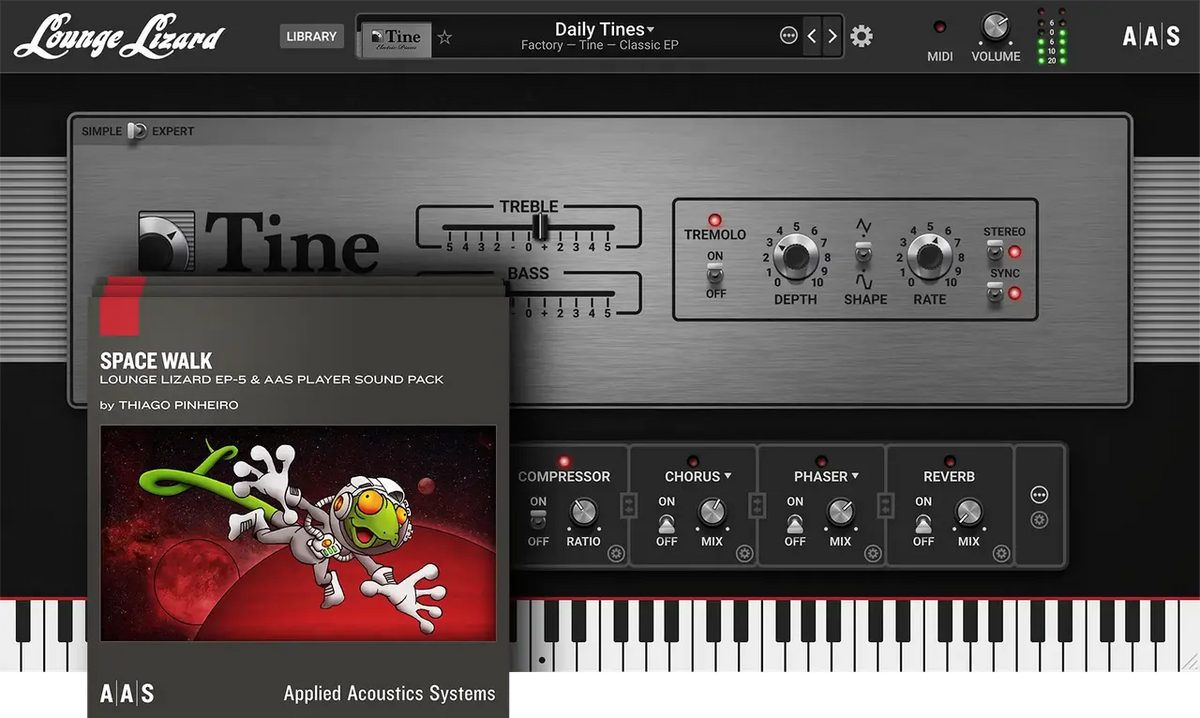Open the Chorus effect settings gear
This screenshot has width=1200, height=718.
(x=744, y=552)
